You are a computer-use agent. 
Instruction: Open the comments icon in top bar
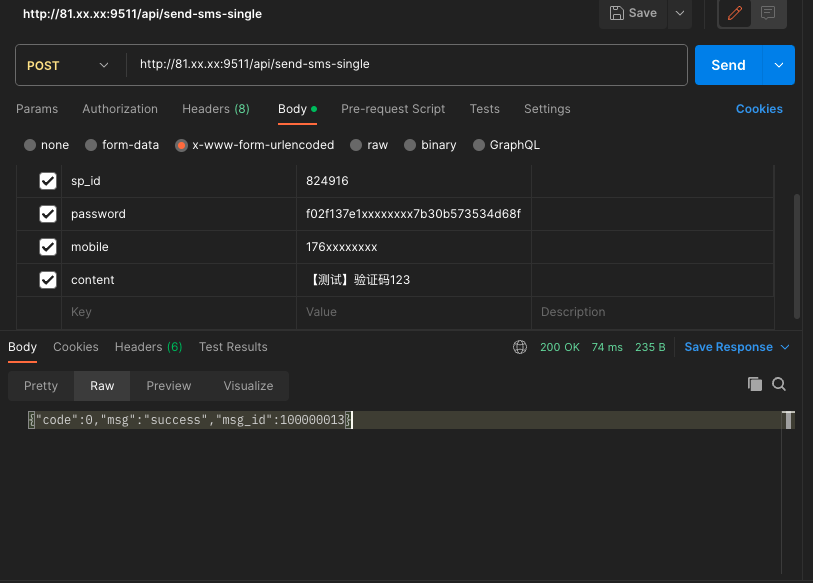point(768,13)
